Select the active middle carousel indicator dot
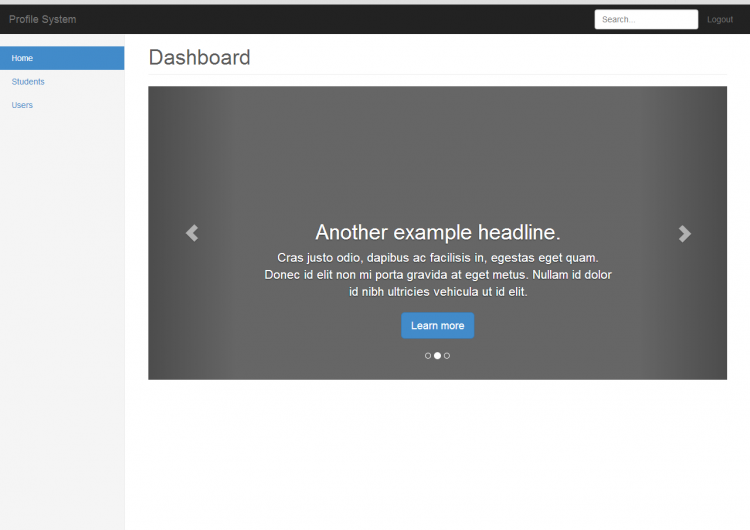This screenshot has width=750, height=530. 437,355
